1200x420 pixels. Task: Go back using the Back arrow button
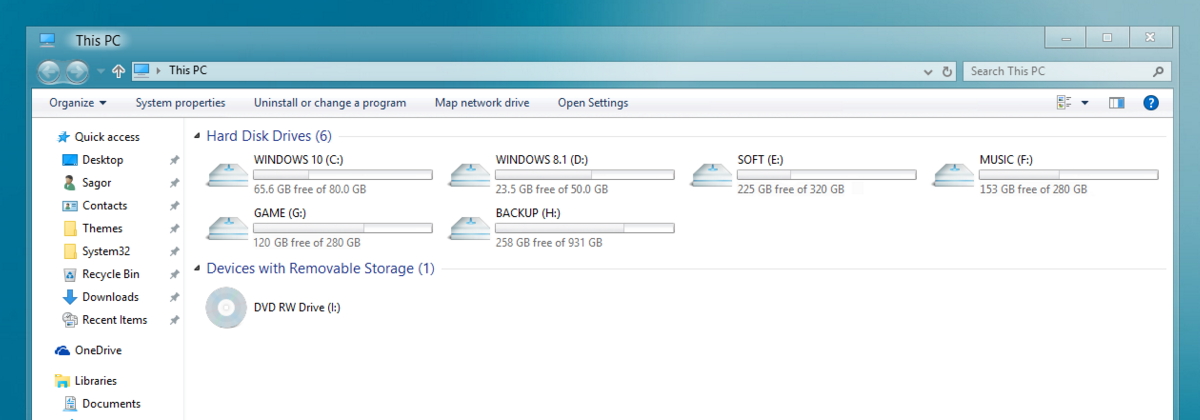click(50, 71)
